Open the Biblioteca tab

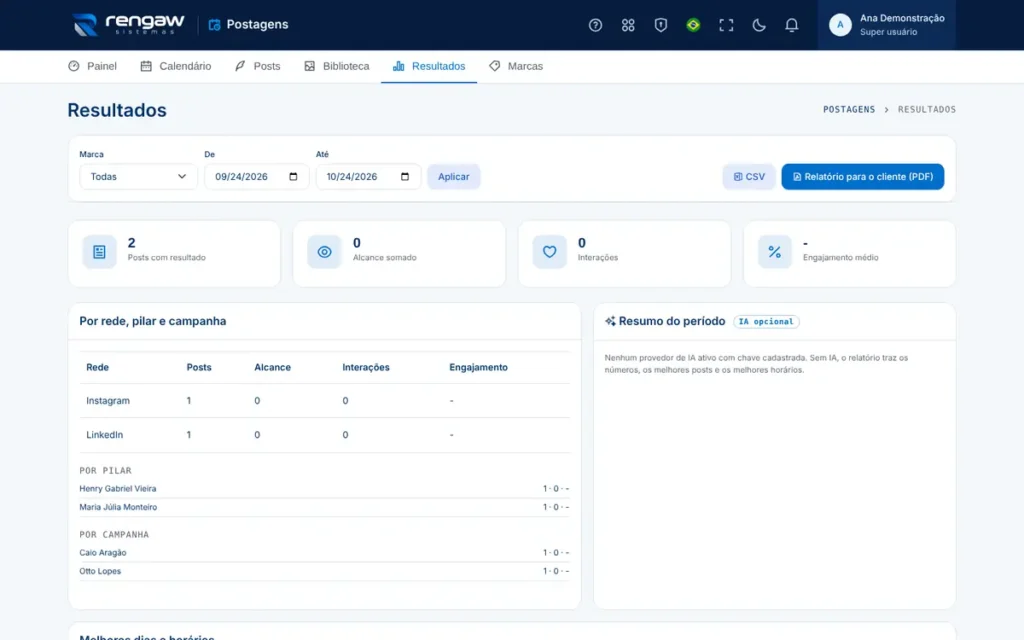[x=337, y=66]
